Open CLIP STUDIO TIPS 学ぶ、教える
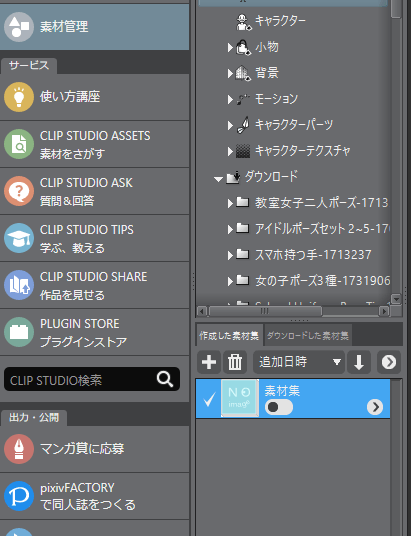 [x=94, y=238]
